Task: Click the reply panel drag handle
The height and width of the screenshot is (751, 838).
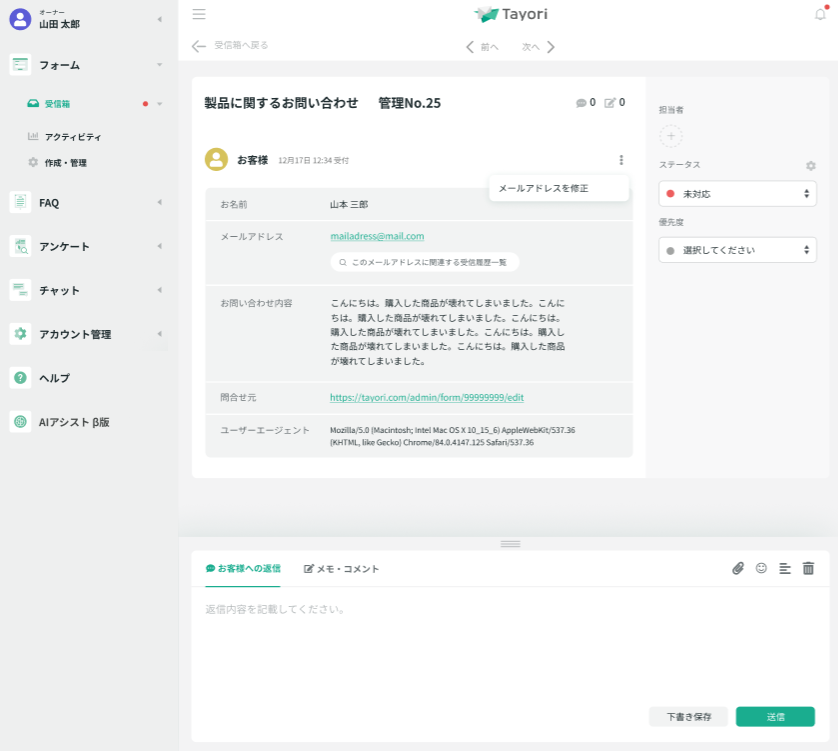Action: tap(510, 544)
